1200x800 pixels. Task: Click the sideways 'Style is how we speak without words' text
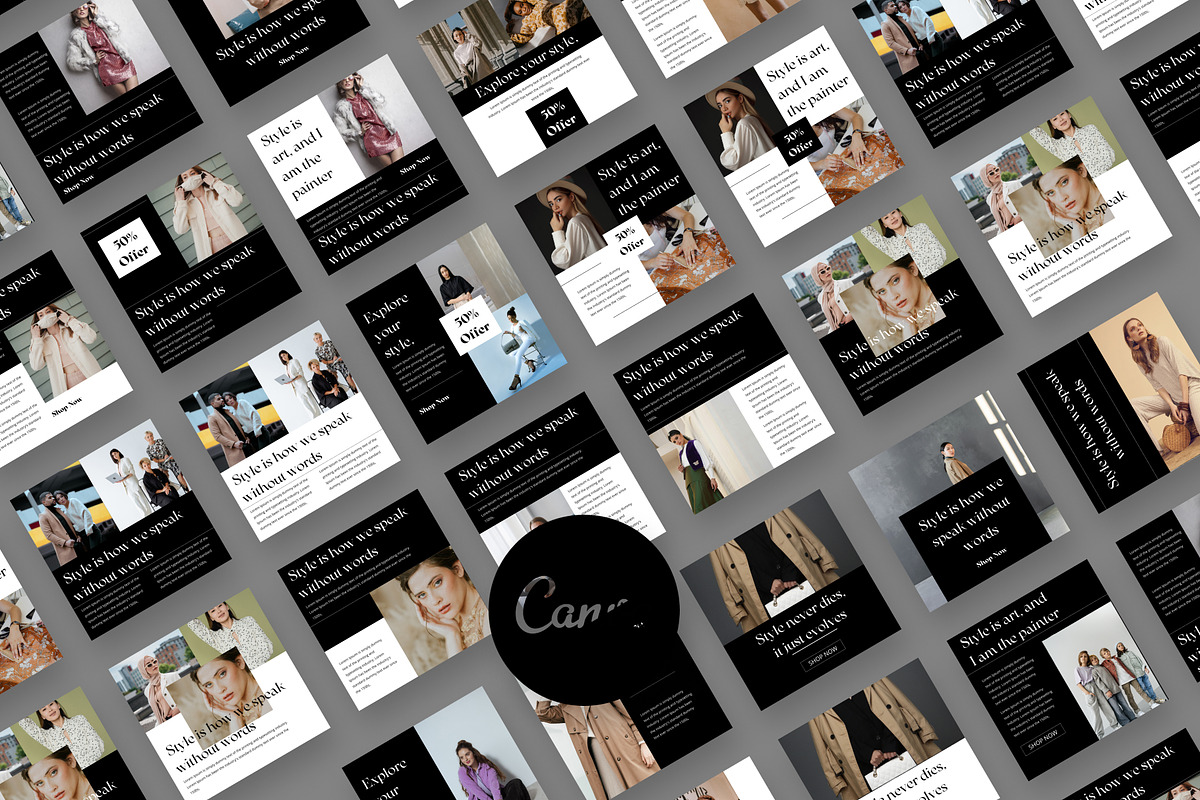click(x=1080, y=430)
